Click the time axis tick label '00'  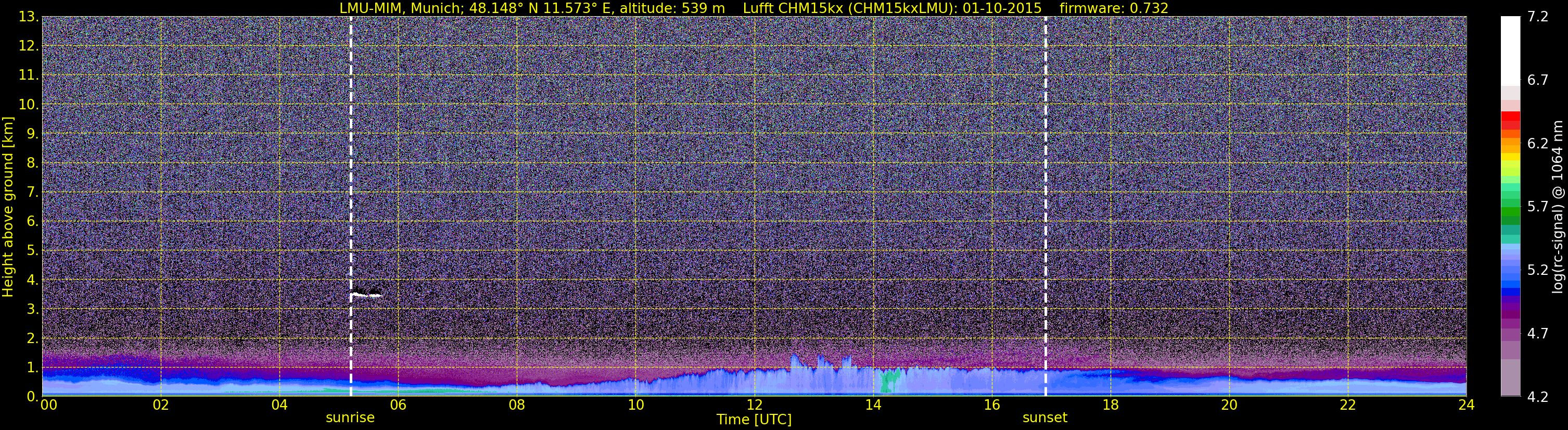(x=49, y=405)
